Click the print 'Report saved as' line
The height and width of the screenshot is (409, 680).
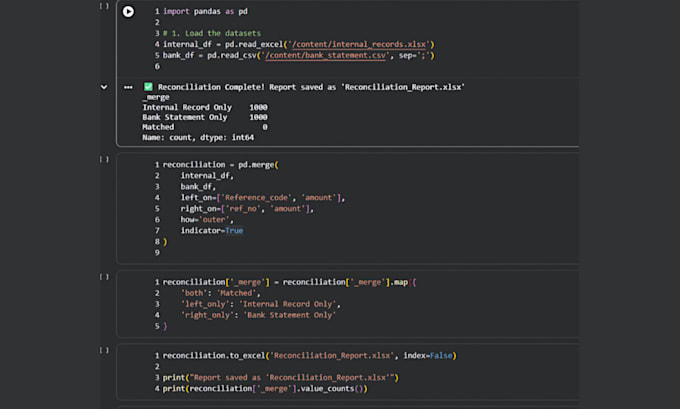point(281,377)
